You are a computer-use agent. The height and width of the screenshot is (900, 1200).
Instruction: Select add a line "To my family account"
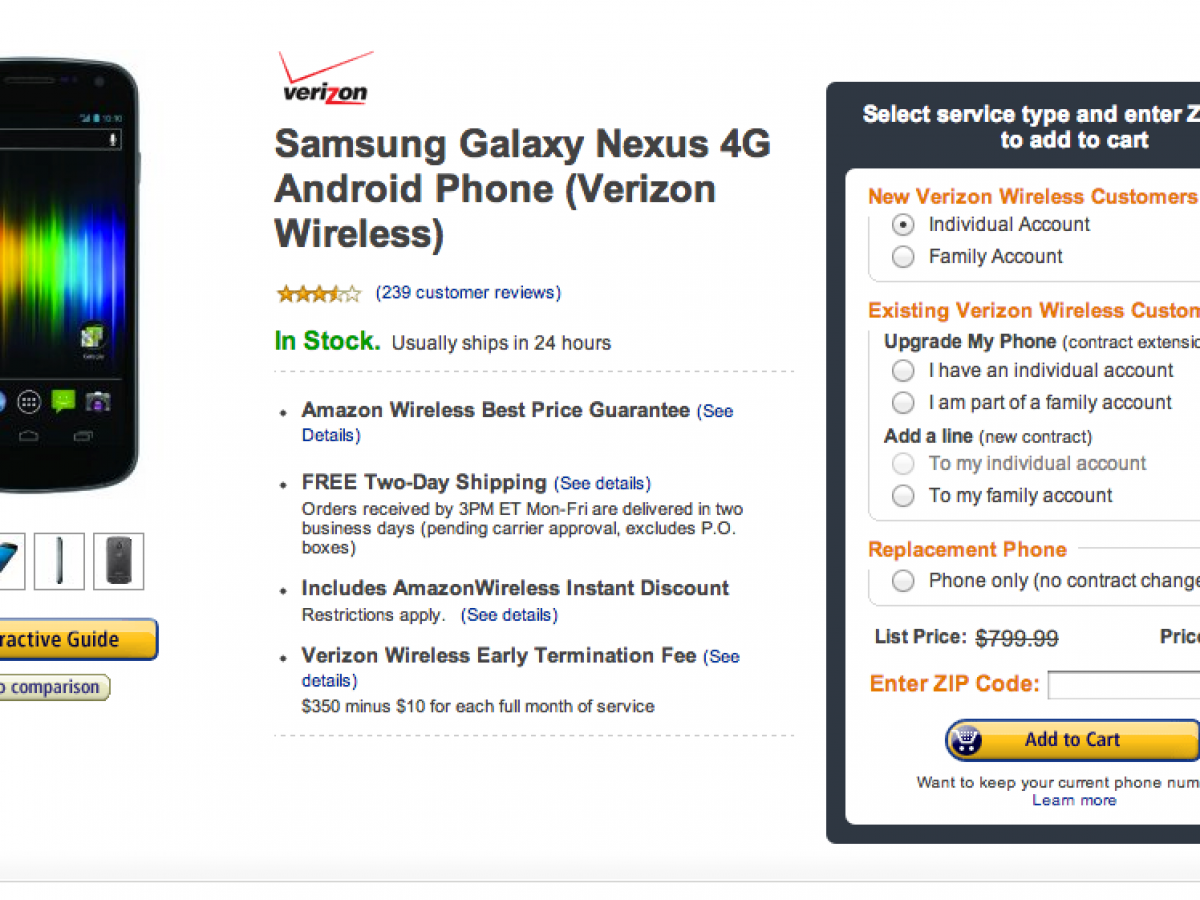[903, 496]
